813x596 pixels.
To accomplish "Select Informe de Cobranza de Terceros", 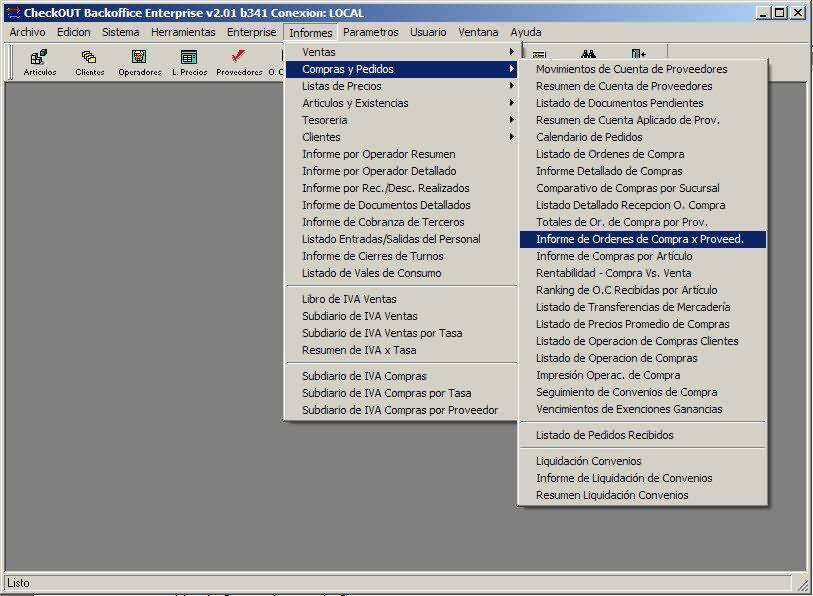I will point(401,222).
